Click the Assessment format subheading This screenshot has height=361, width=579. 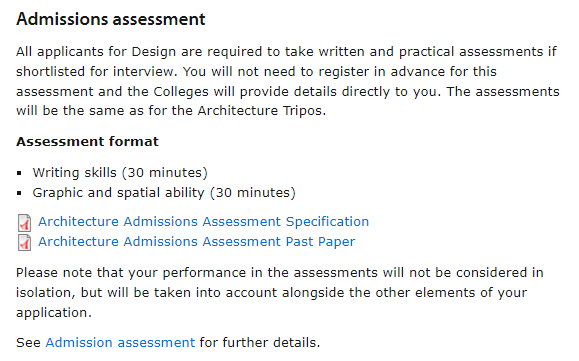pyautogui.click(x=87, y=141)
